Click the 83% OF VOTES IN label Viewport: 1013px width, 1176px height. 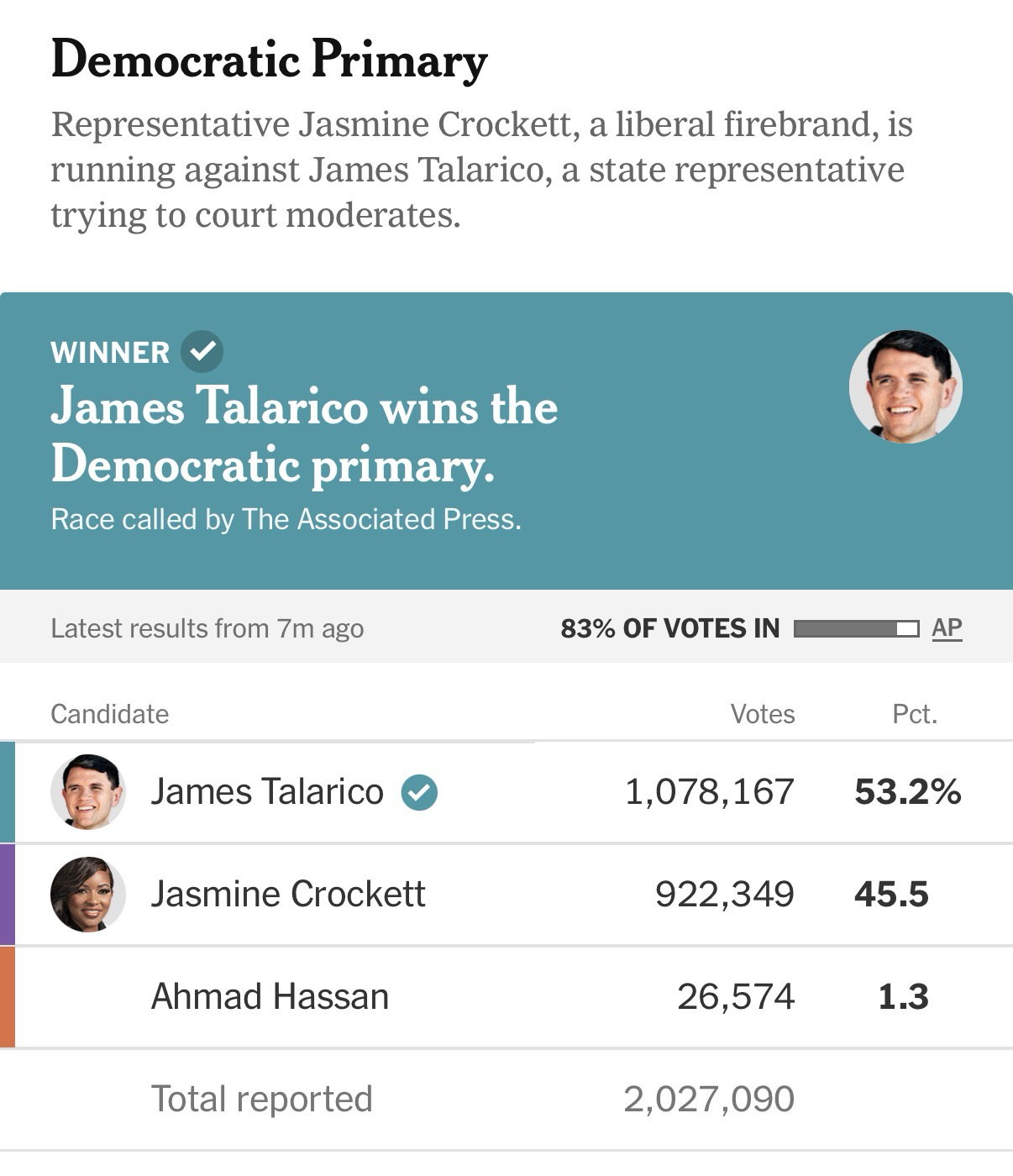(669, 628)
